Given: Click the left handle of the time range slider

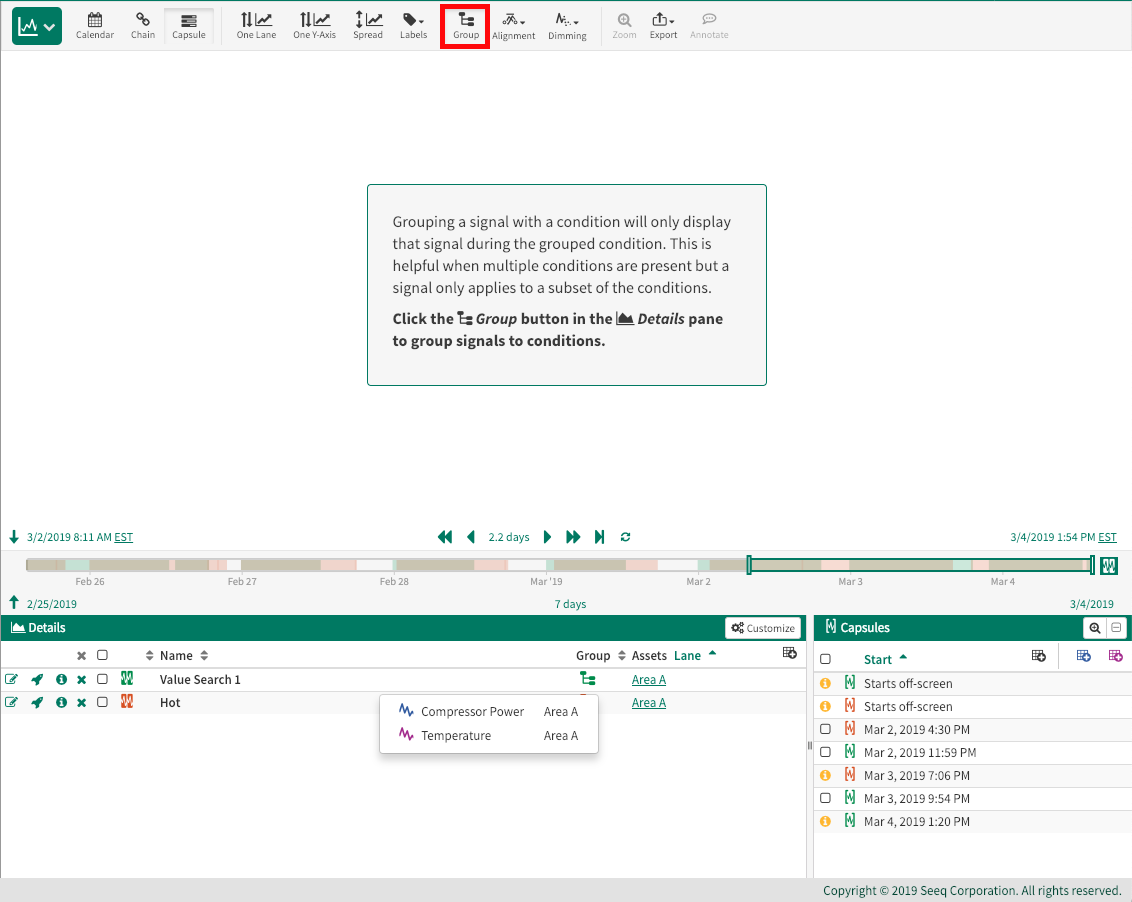Looking at the screenshot, I should [x=749, y=565].
